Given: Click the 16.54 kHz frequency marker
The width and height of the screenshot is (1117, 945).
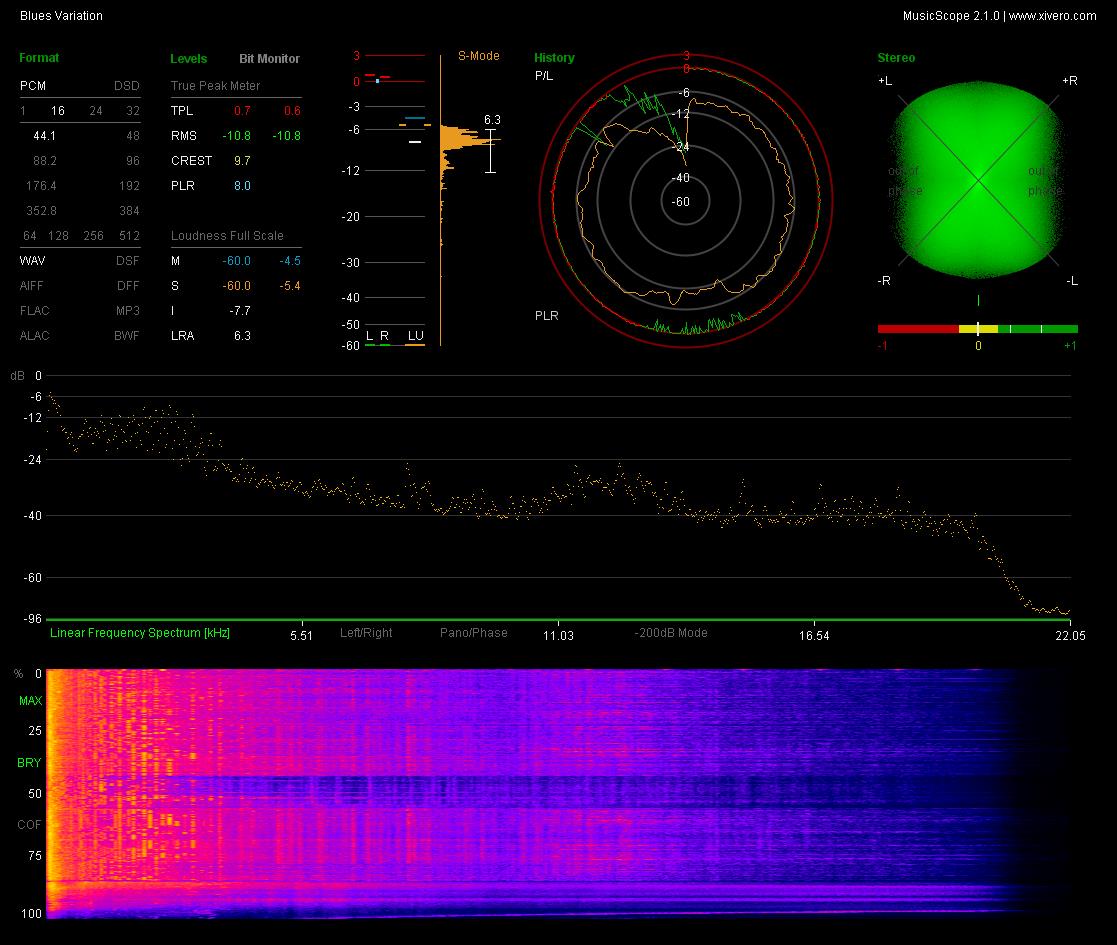Looking at the screenshot, I should tap(814, 635).
